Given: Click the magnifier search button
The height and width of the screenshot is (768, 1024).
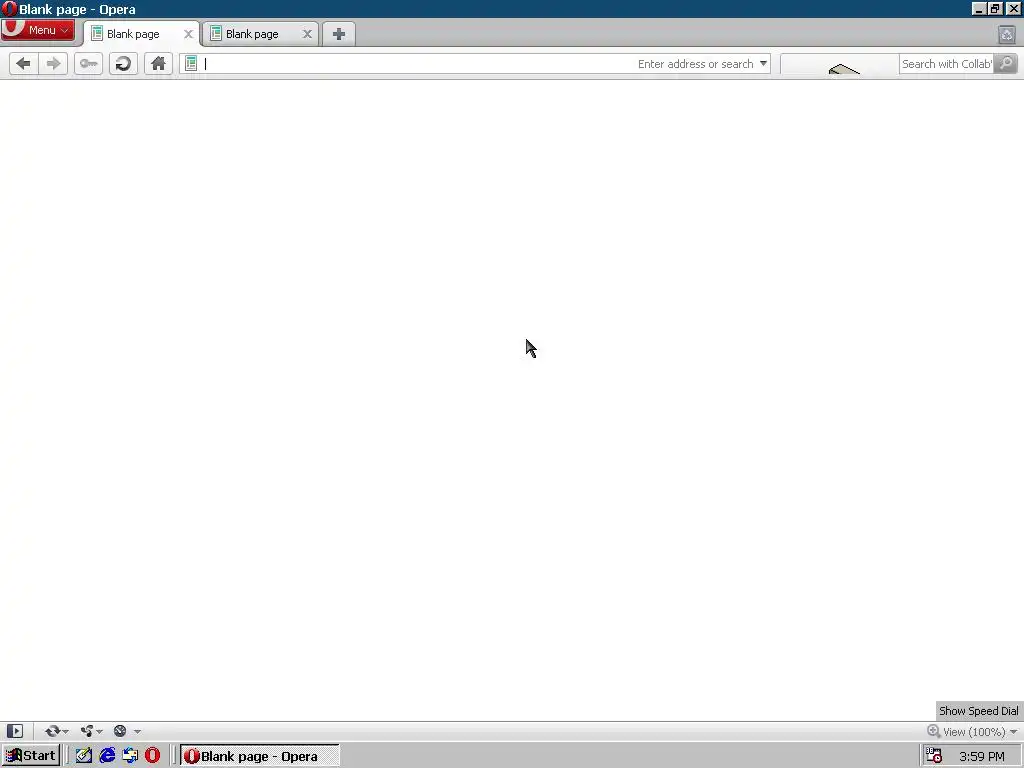Looking at the screenshot, I should (x=1006, y=63).
